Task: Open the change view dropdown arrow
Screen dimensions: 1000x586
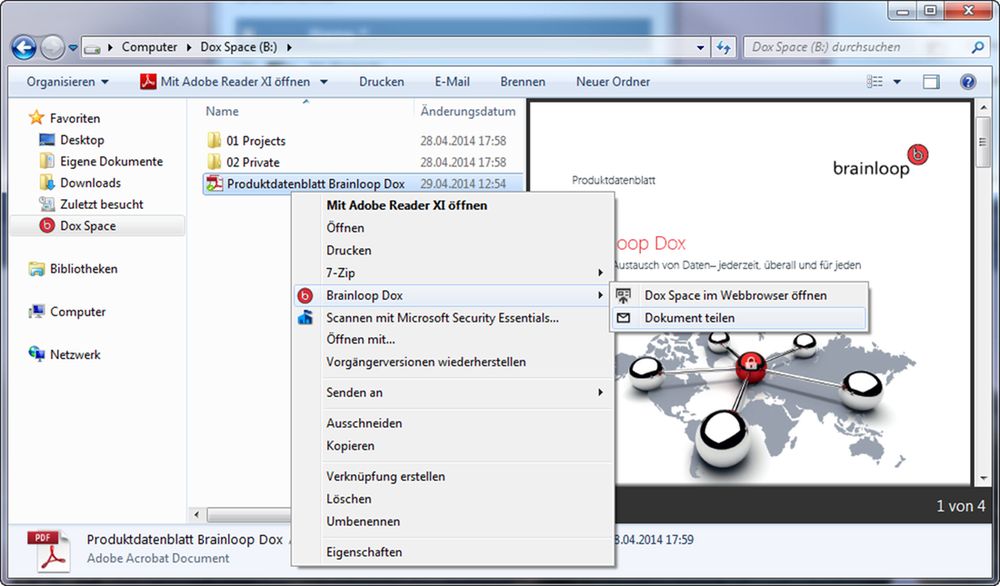Action: coord(896,81)
